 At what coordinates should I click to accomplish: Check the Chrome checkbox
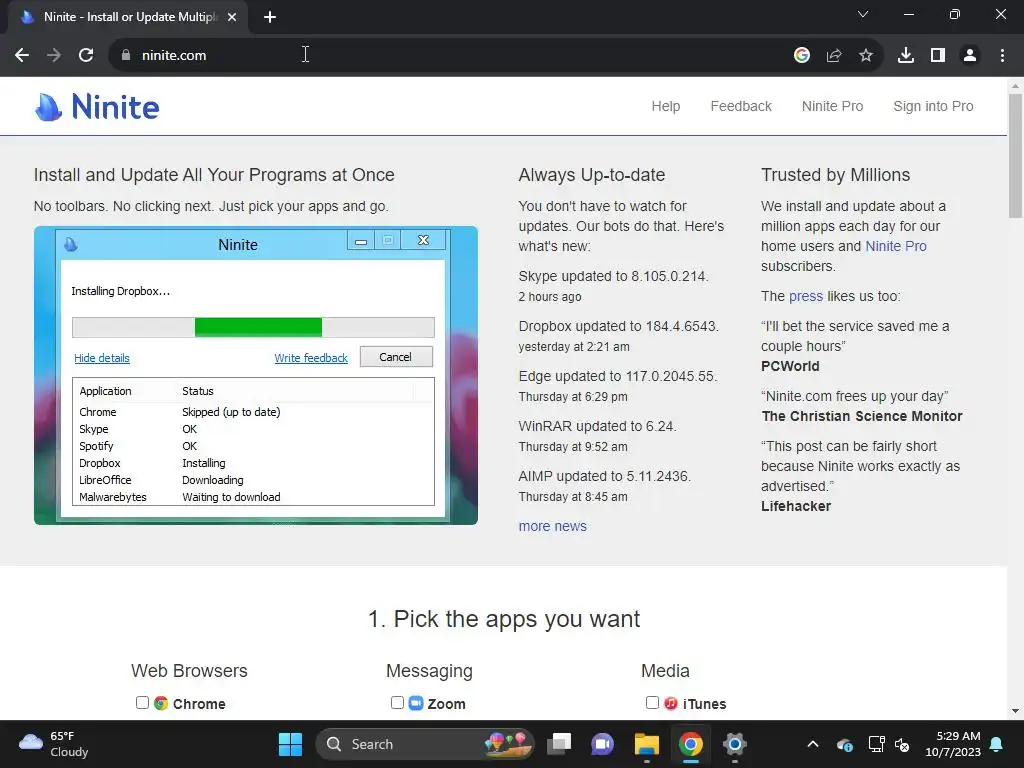[142, 702]
